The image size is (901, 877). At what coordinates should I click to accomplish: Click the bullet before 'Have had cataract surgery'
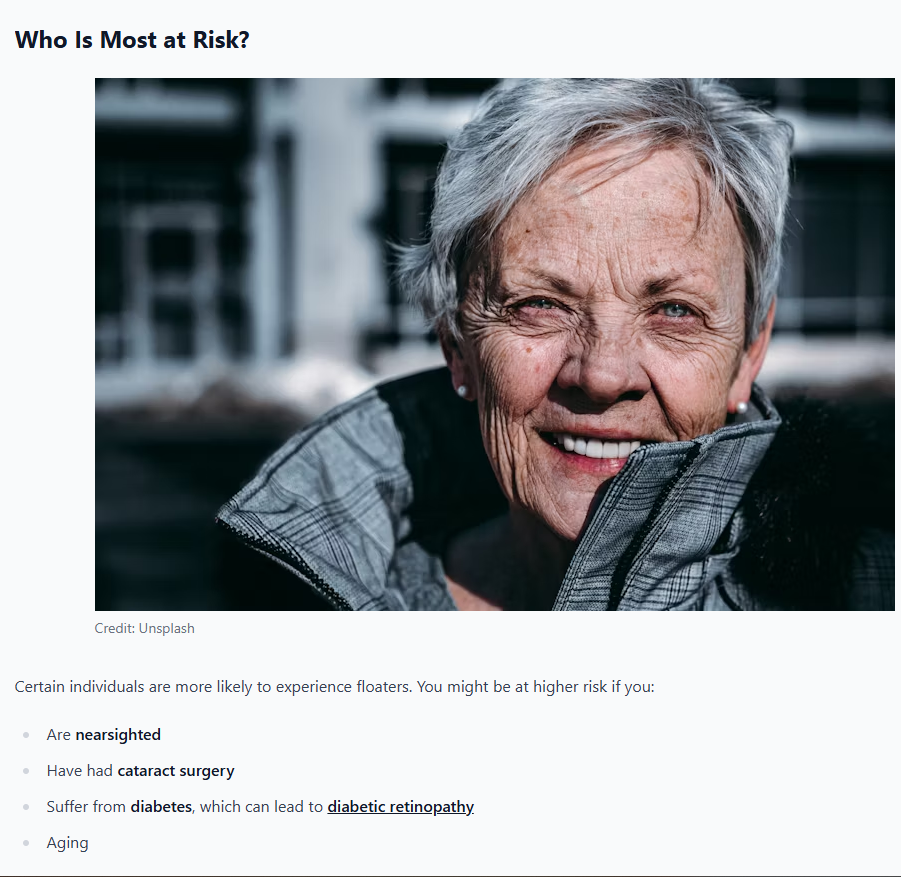(x=26, y=771)
